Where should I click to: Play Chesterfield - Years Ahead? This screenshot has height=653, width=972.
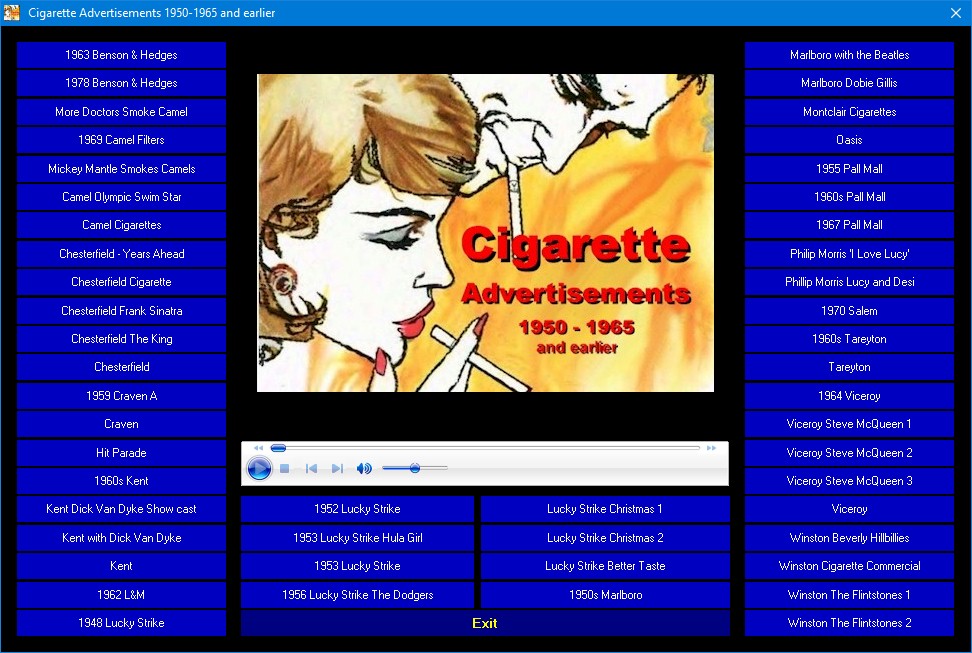[122, 254]
